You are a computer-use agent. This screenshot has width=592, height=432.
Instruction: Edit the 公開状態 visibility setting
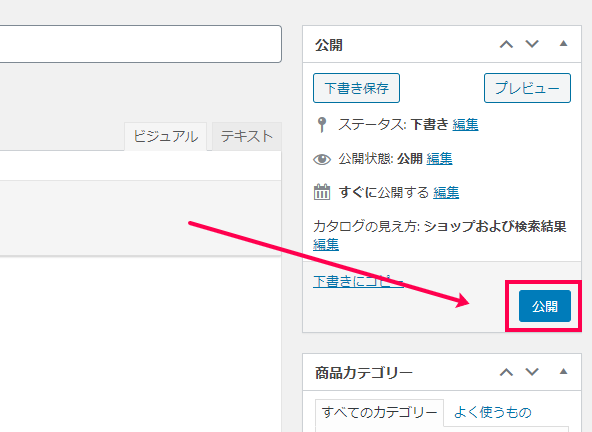coord(439,159)
